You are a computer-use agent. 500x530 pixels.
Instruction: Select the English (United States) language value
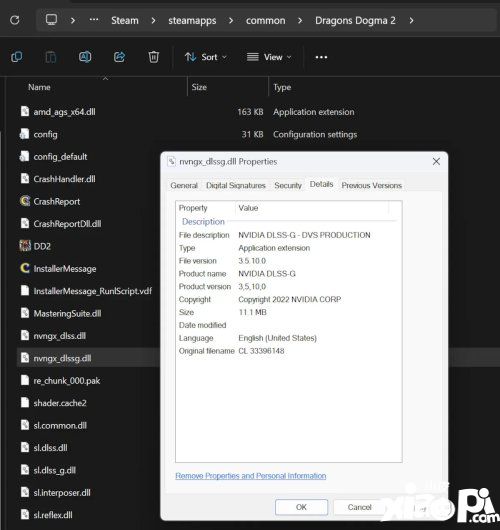coord(277,338)
